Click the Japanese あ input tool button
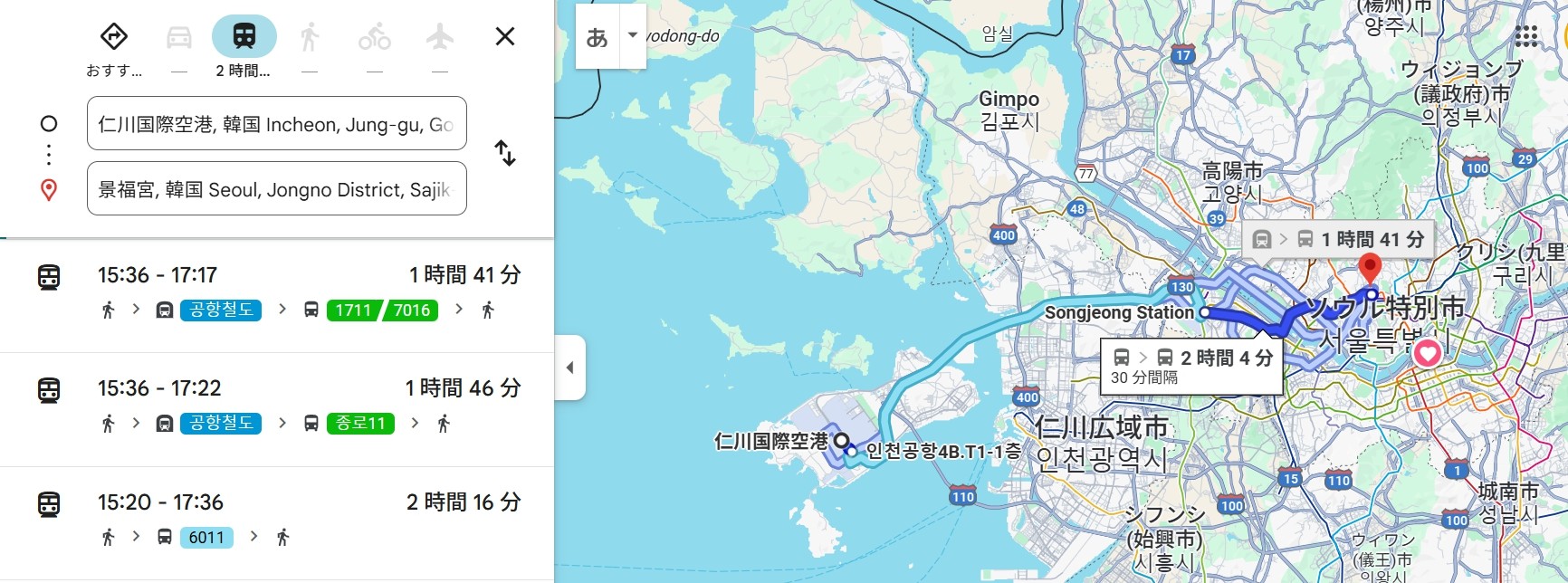The image size is (1568, 583). [x=598, y=37]
